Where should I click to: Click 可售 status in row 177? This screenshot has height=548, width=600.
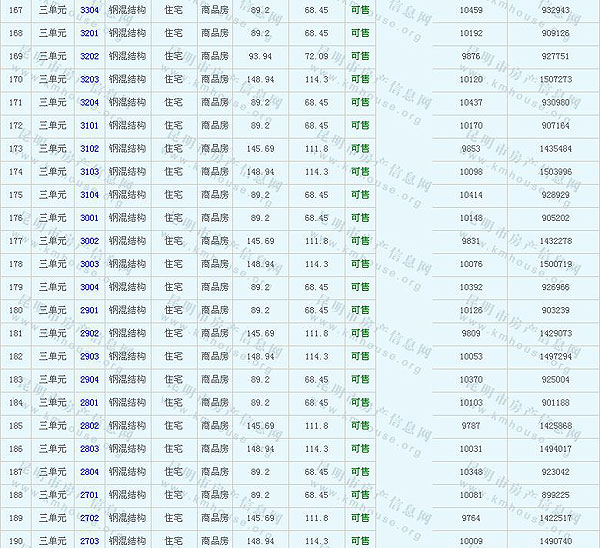[360, 240]
